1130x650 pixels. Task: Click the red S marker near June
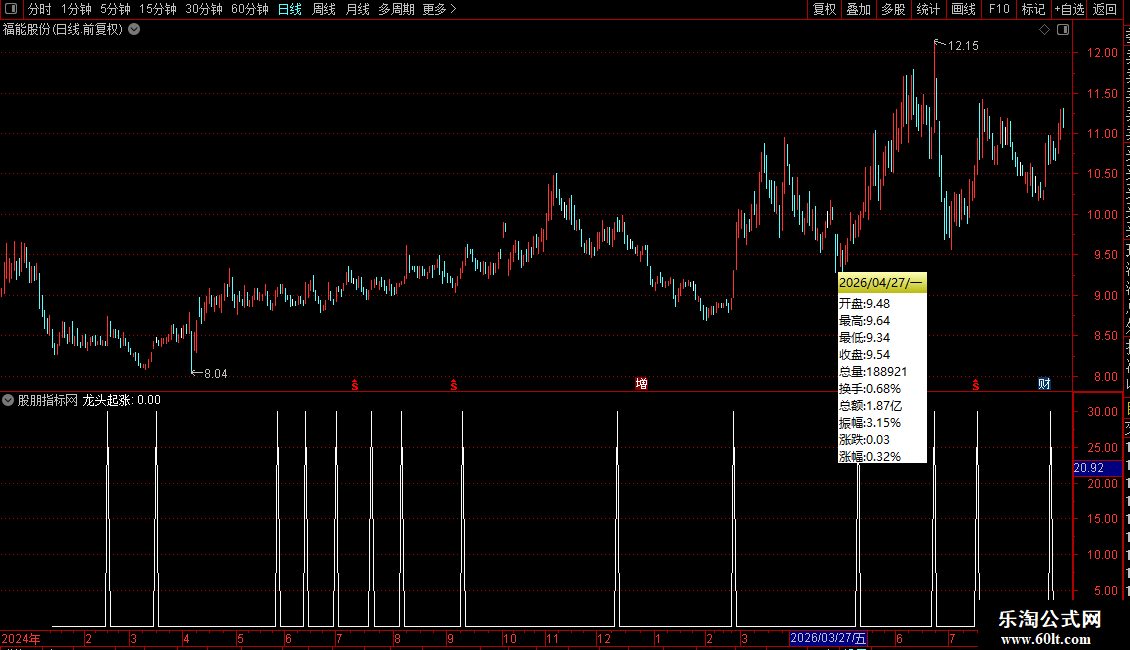[976, 385]
